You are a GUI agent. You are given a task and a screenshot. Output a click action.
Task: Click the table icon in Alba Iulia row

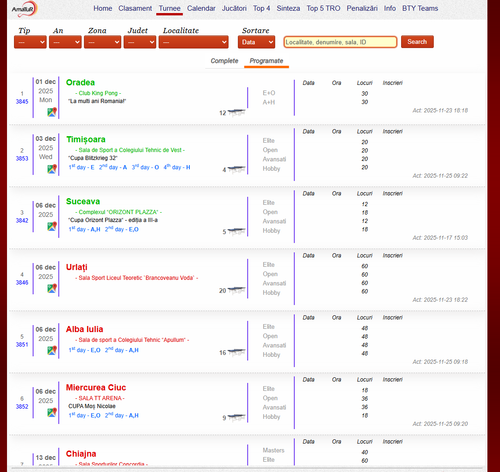coord(236,352)
